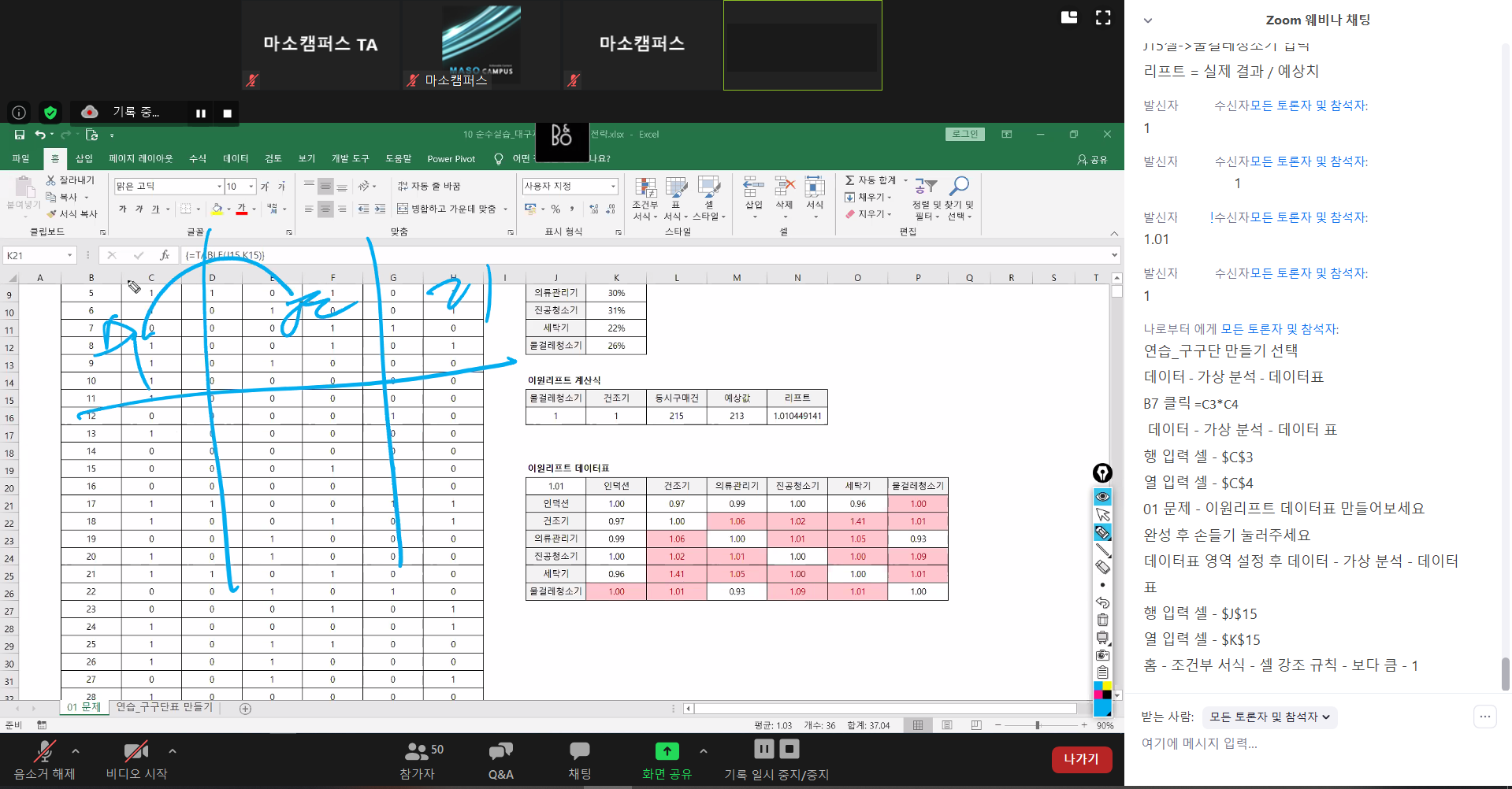
Task: Expand the 사용자 지정 number format dropdown
Action: coord(613,187)
